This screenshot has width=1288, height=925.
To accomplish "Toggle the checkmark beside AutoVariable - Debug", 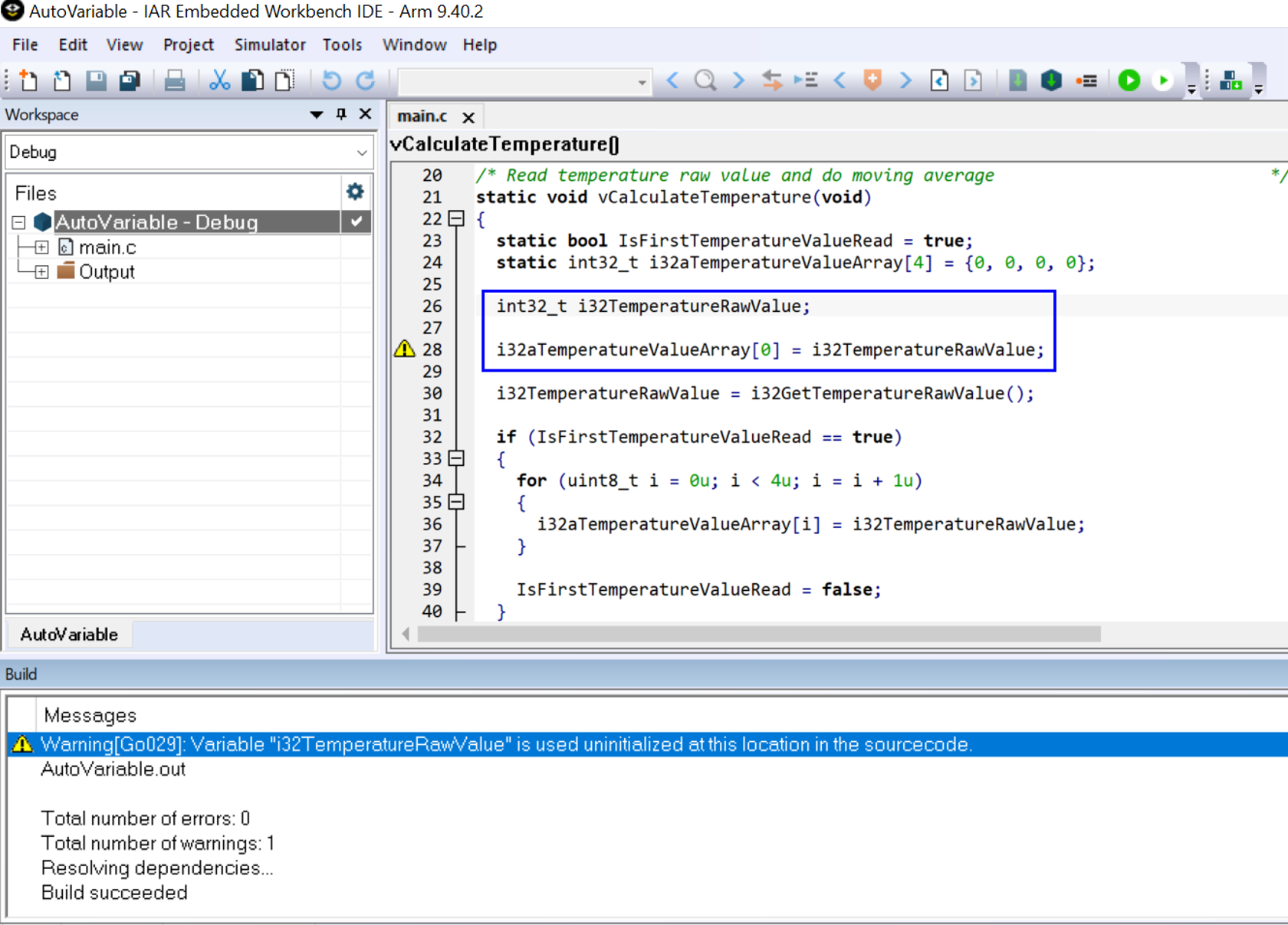I will [x=355, y=222].
